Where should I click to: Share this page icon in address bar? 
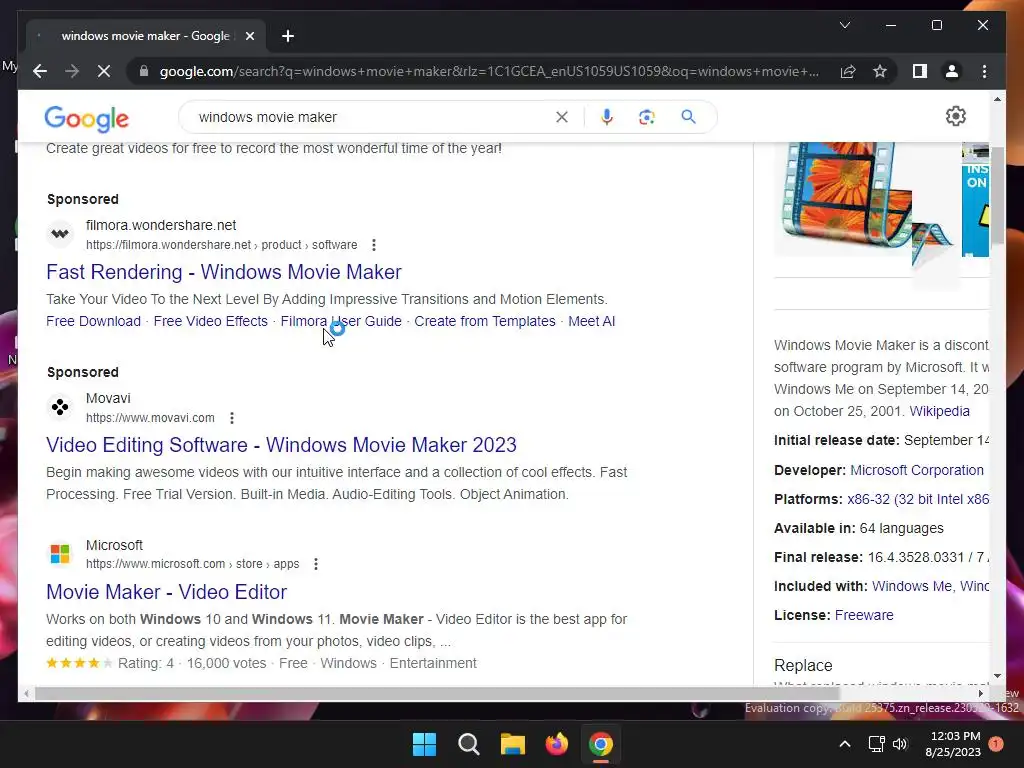pyautogui.click(x=848, y=71)
